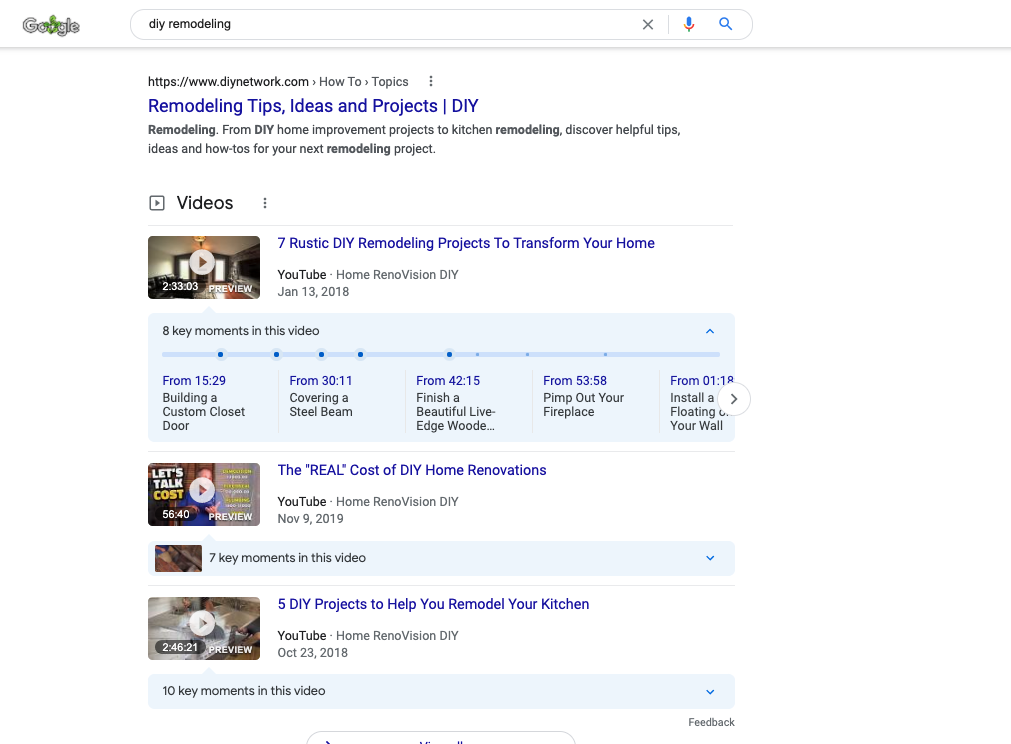
Task: Click the magnifying glass search icon
Action: [x=726, y=24]
